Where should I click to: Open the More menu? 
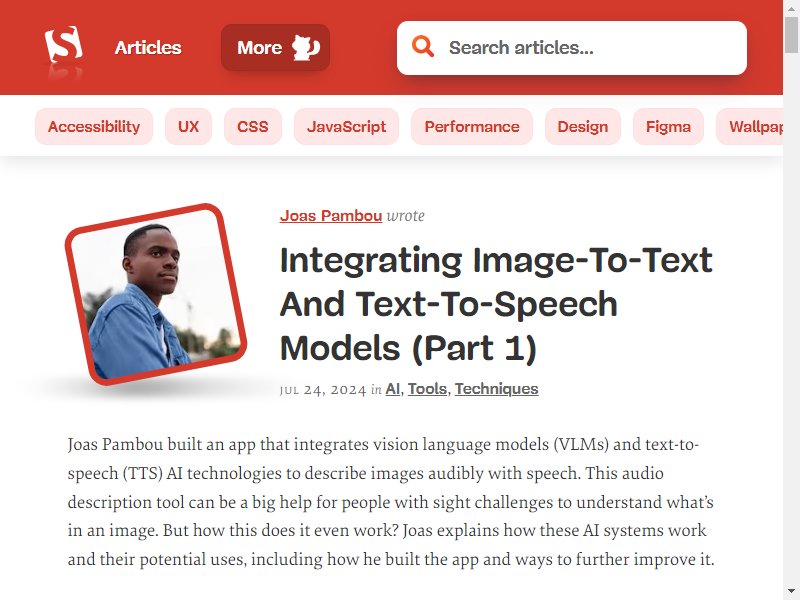click(276, 47)
